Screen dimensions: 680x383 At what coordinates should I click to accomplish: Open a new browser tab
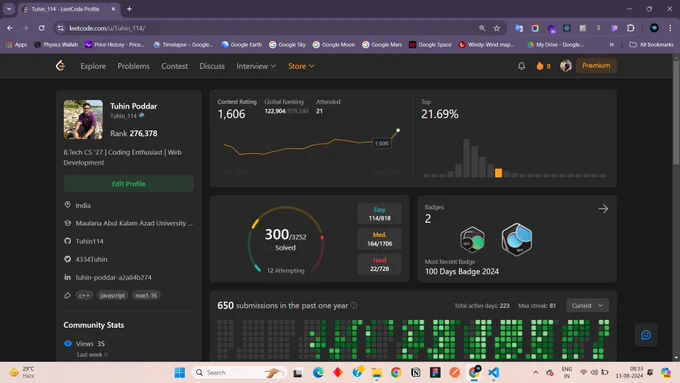click(129, 9)
